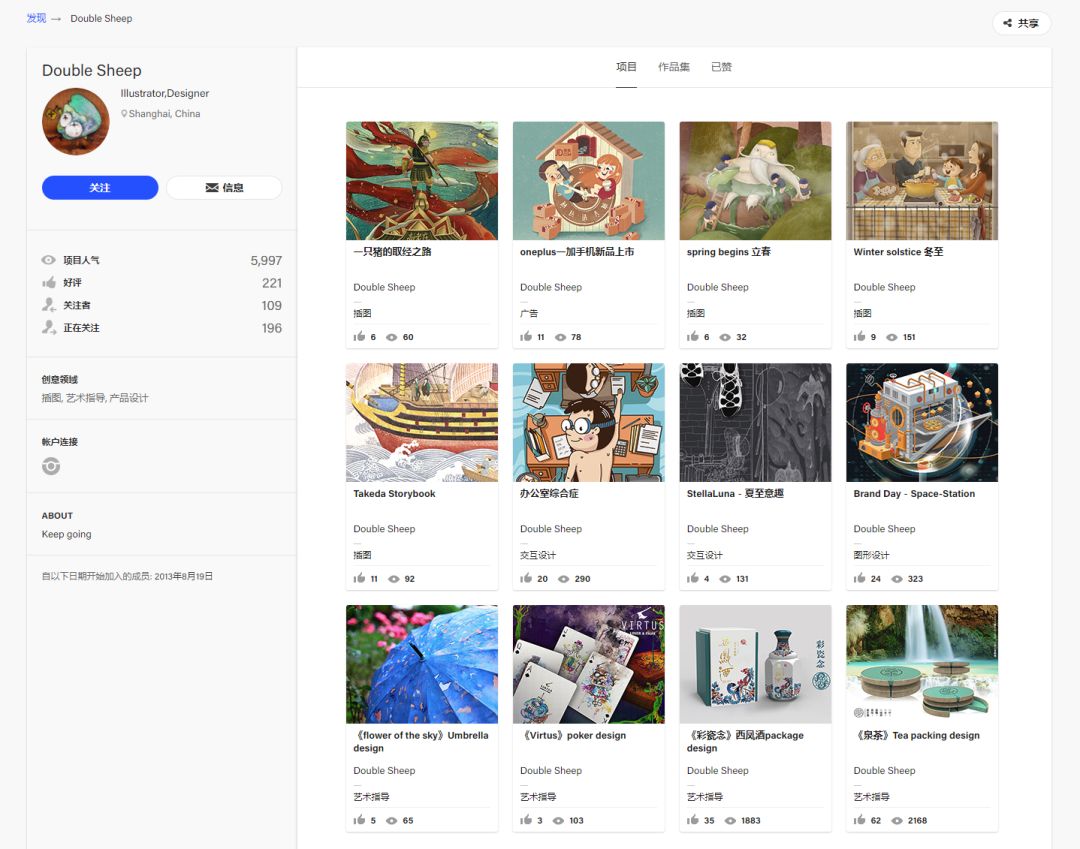Image resolution: width=1080 pixels, height=849 pixels.
Task: Click the Double Sheep profile avatar
Action: [x=75, y=122]
